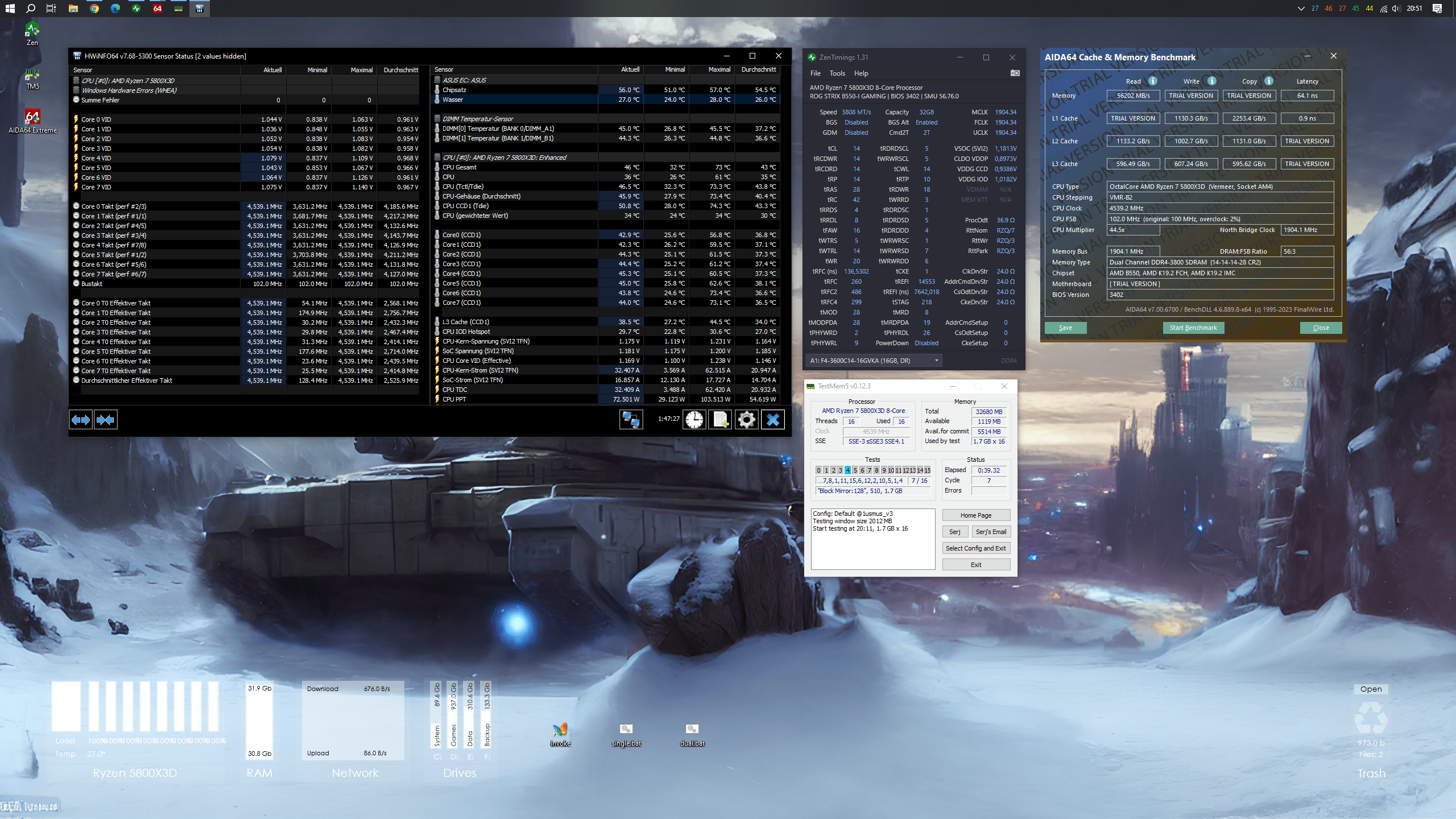Screen dimensions: 1456x819
Task: Open Task View from taskbar
Action: pos(51,9)
